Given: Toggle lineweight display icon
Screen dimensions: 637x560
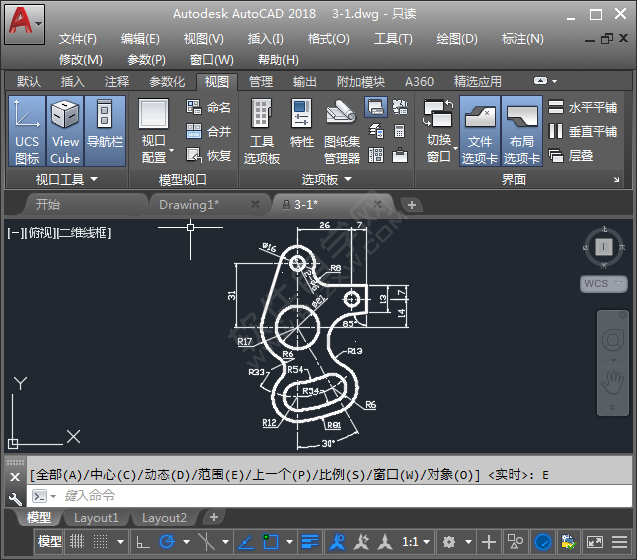Looking at the screenshot, I should click(310, 542).
